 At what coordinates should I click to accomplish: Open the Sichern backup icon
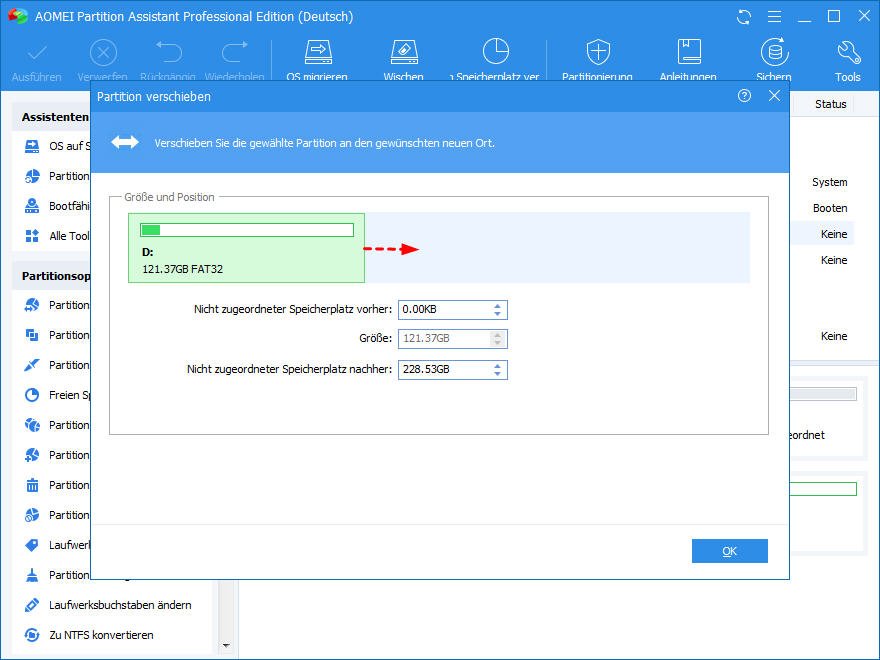774,52
